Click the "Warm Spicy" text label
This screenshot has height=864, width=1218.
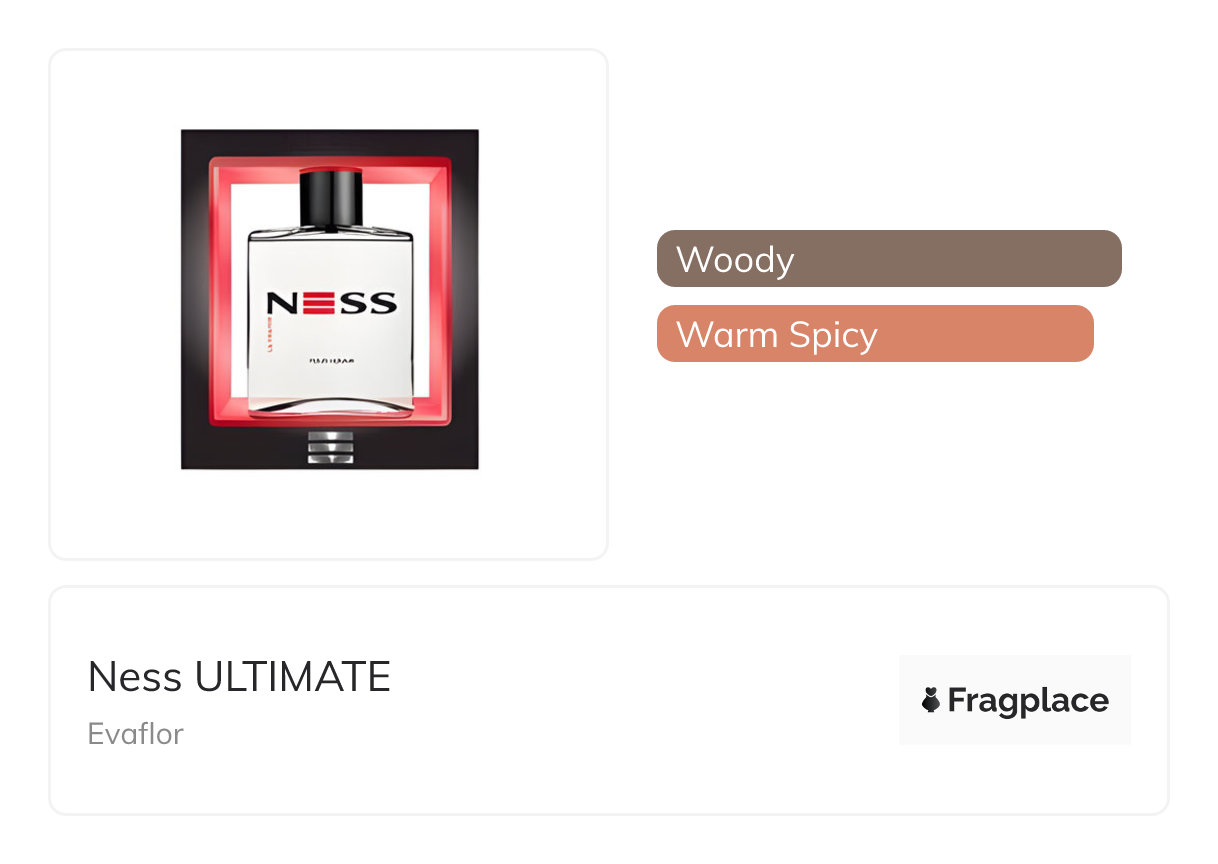pyautogui.click(x=777, y=334)
